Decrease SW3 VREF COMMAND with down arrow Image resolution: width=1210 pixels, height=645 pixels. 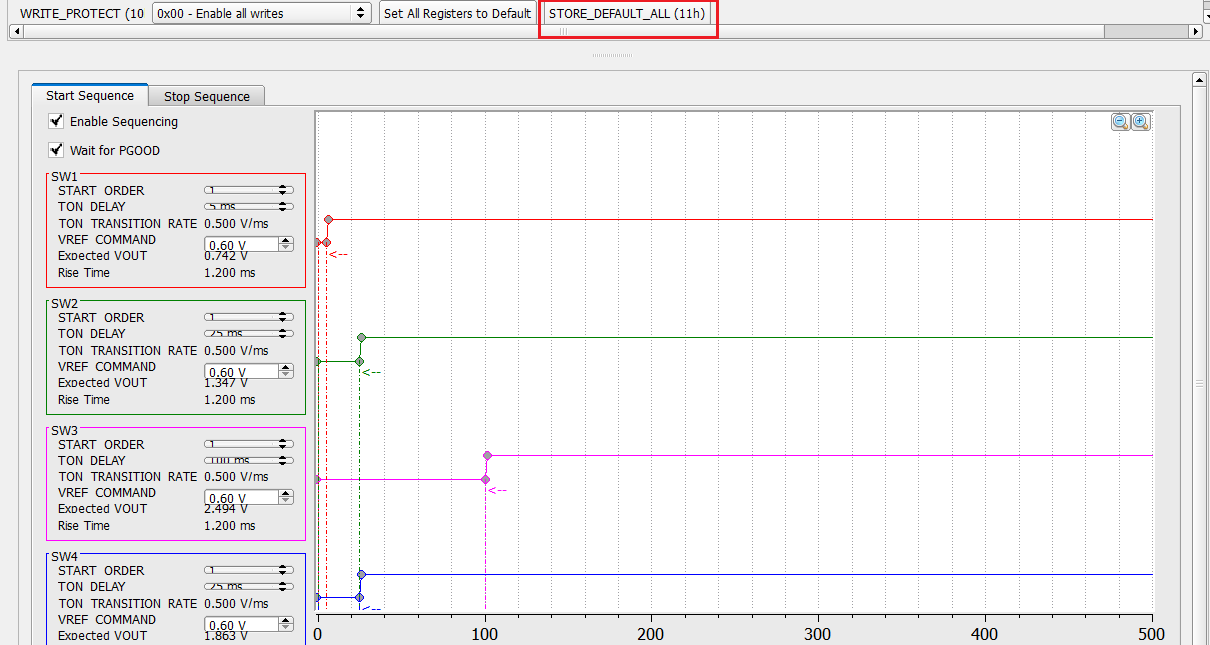[286, 502]
